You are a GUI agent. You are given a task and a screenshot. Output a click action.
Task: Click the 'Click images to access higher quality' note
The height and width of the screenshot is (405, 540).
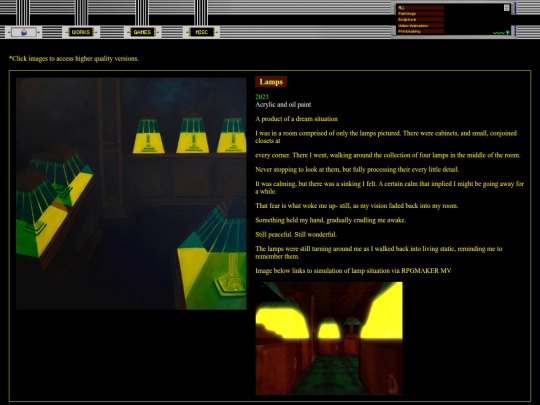(x=74, y=59)
